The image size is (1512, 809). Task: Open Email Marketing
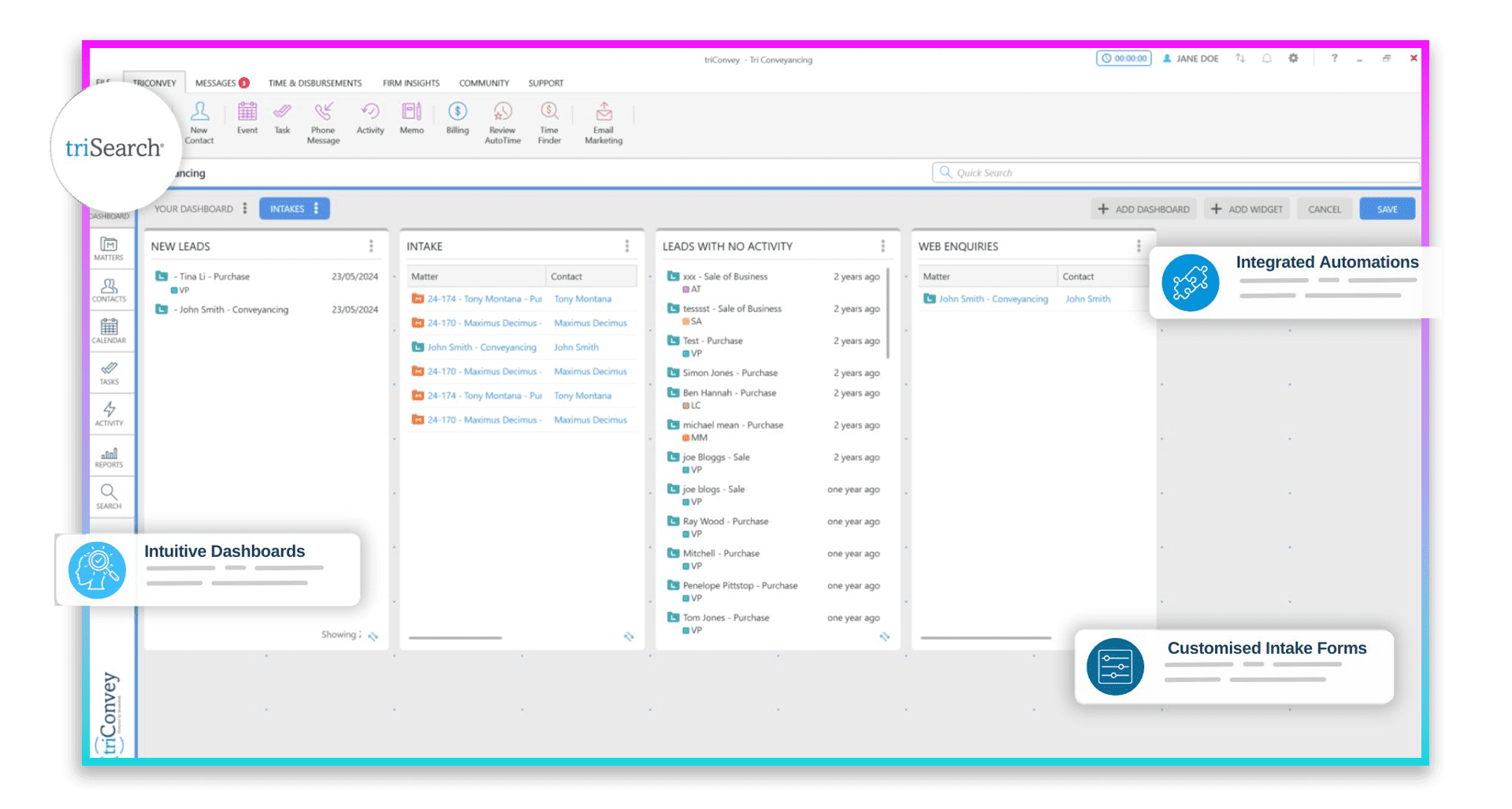pyautogui.click(x=604, y=123)
